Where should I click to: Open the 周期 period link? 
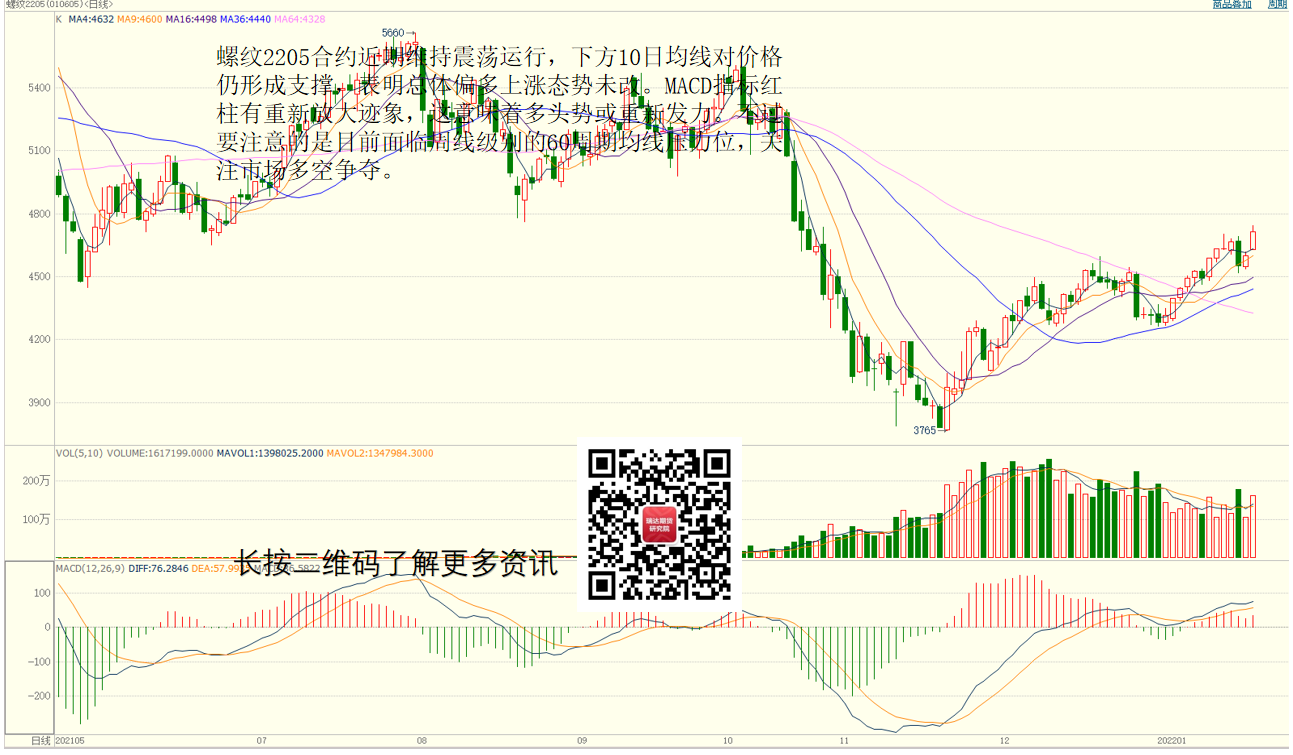pos(1277,5)
